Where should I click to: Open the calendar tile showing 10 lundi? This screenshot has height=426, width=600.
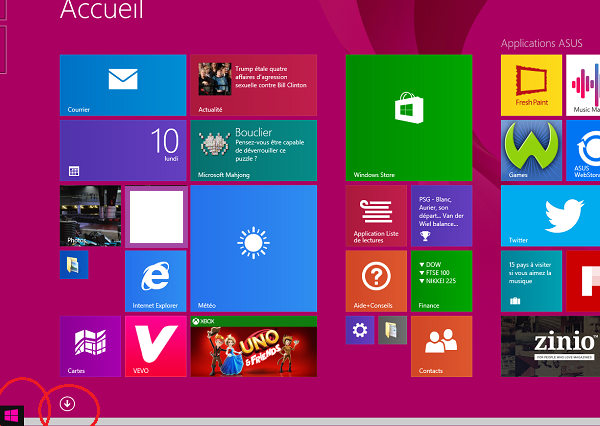[123, 150]
